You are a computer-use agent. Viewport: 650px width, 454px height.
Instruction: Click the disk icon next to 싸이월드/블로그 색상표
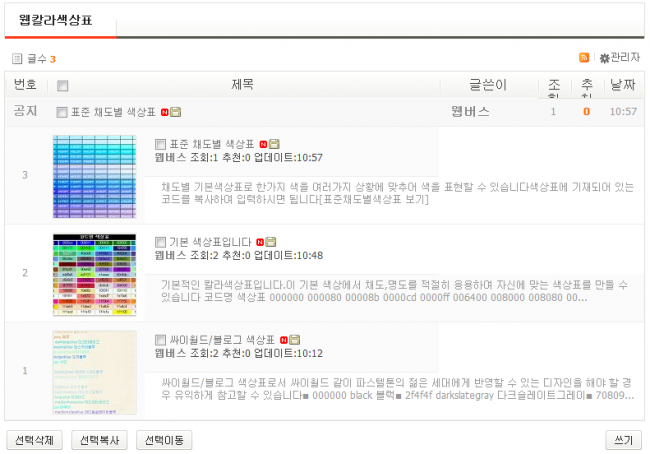click(x=295, y=340)
